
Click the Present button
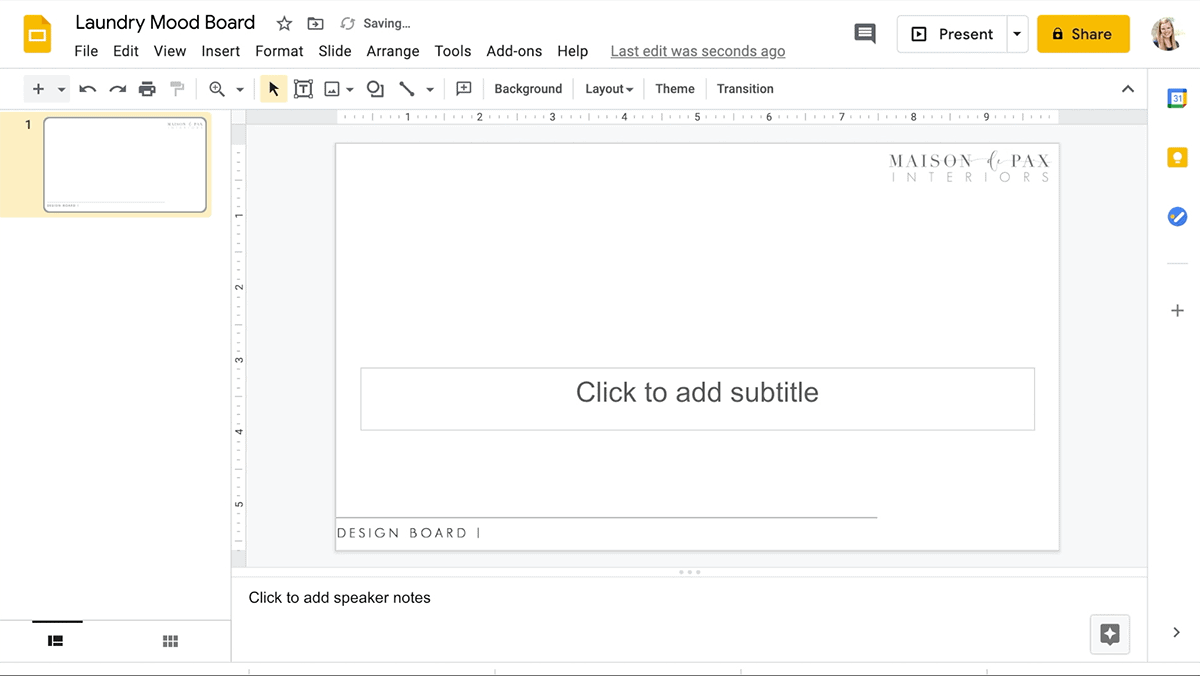coord(951,34)
